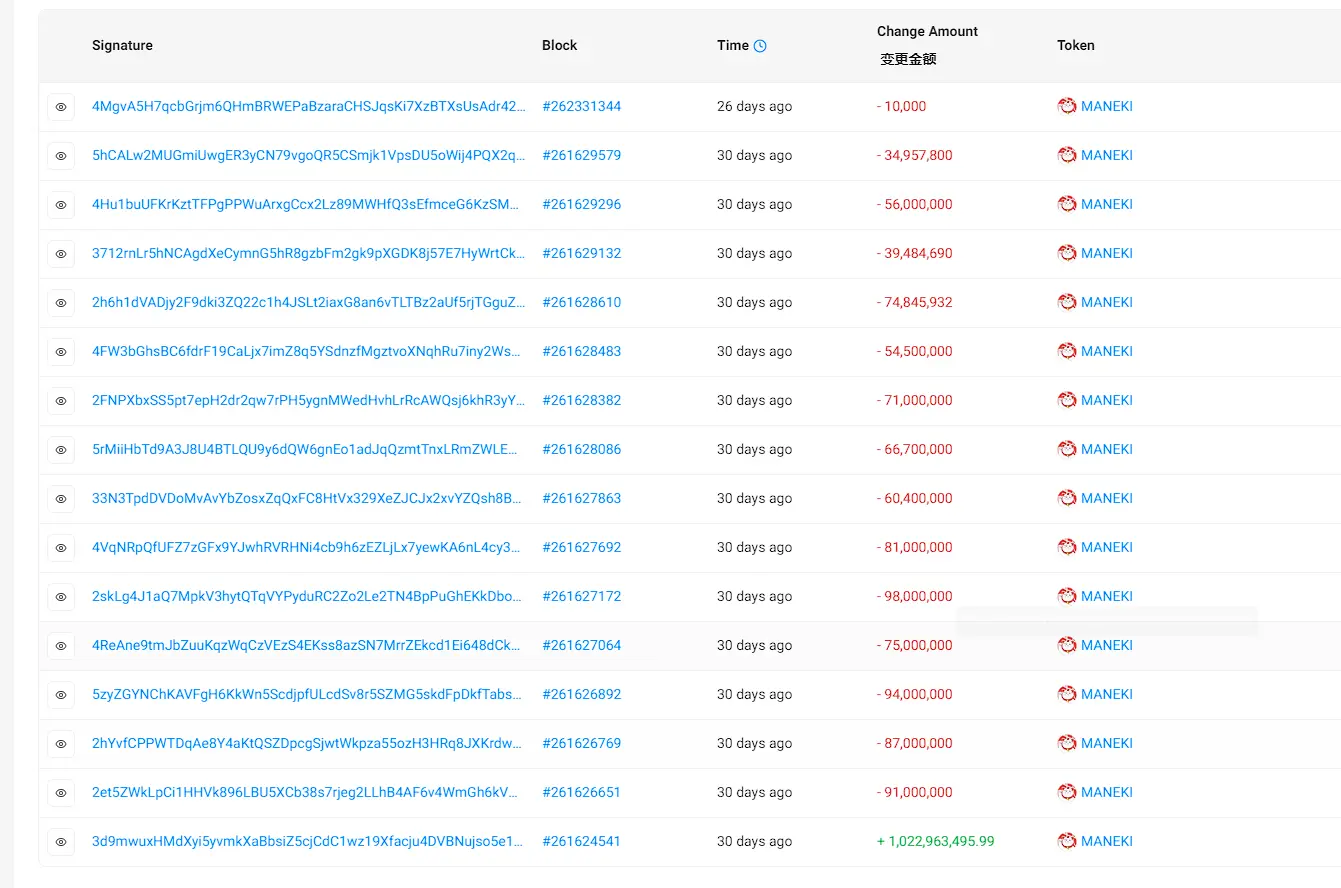
Task: Open the signature starting with 4ReAne9tmJbZuuKqz
Action: click(308, 645)
